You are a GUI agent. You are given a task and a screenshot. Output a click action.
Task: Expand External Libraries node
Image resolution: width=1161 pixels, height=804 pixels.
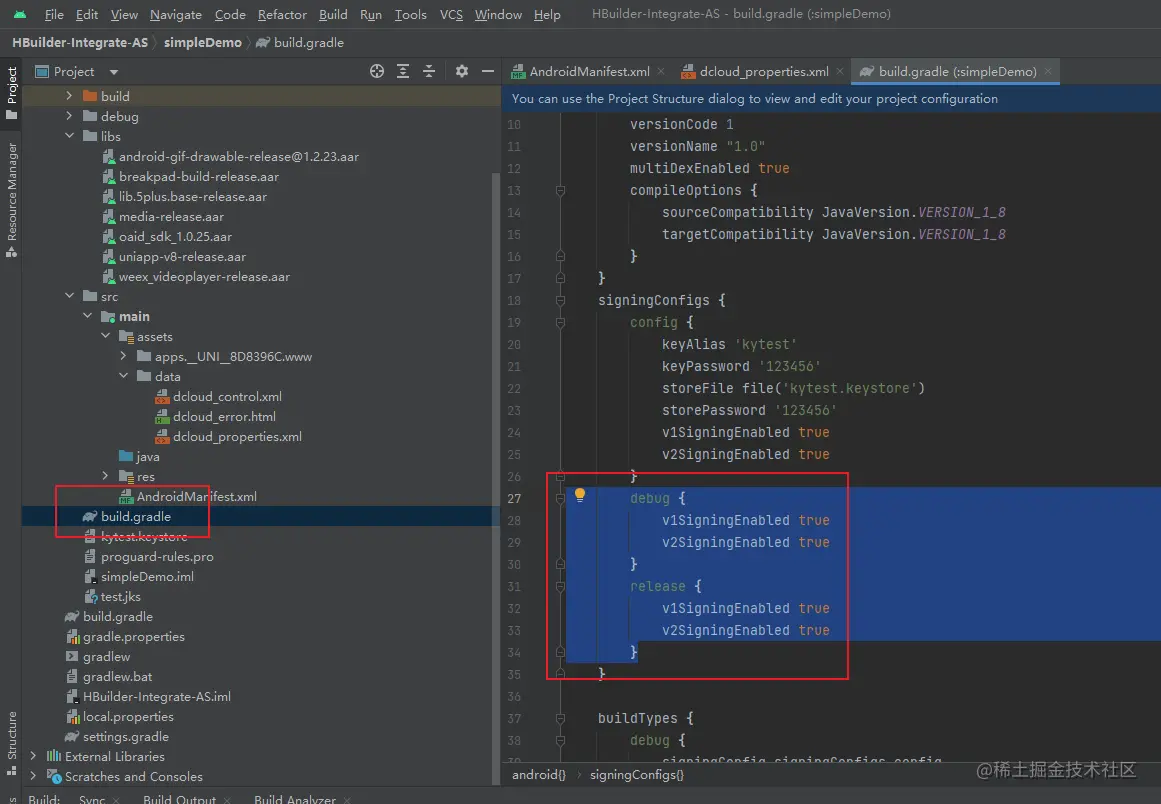tap(33, 756)
